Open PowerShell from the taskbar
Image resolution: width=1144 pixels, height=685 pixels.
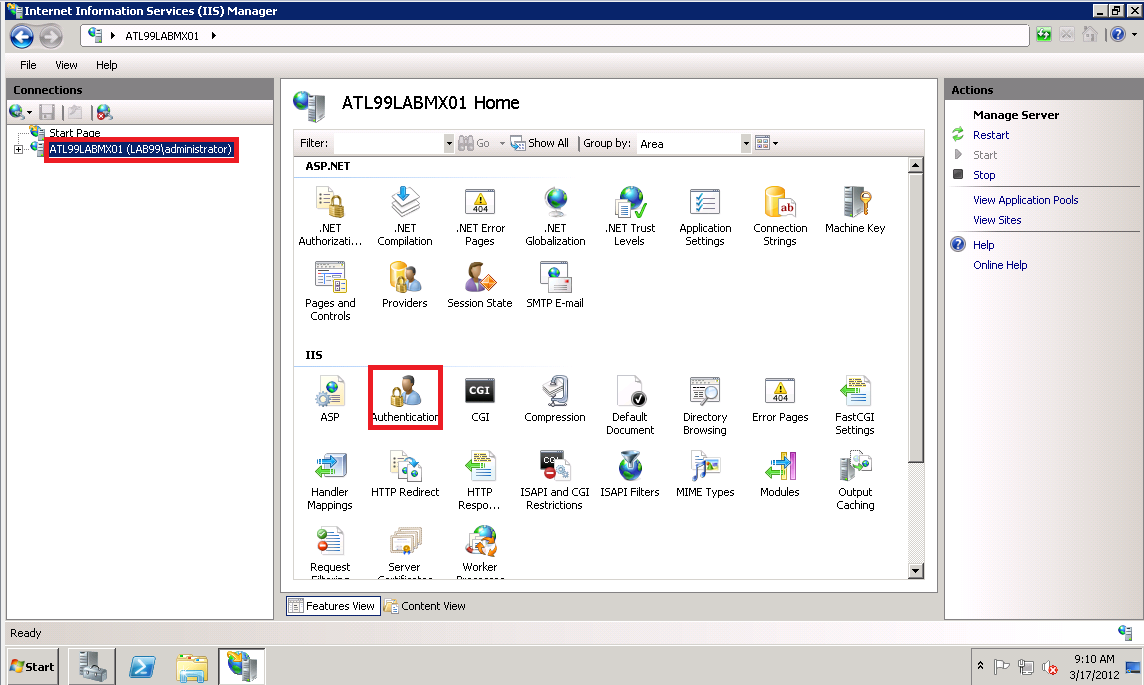click(142, 666)
